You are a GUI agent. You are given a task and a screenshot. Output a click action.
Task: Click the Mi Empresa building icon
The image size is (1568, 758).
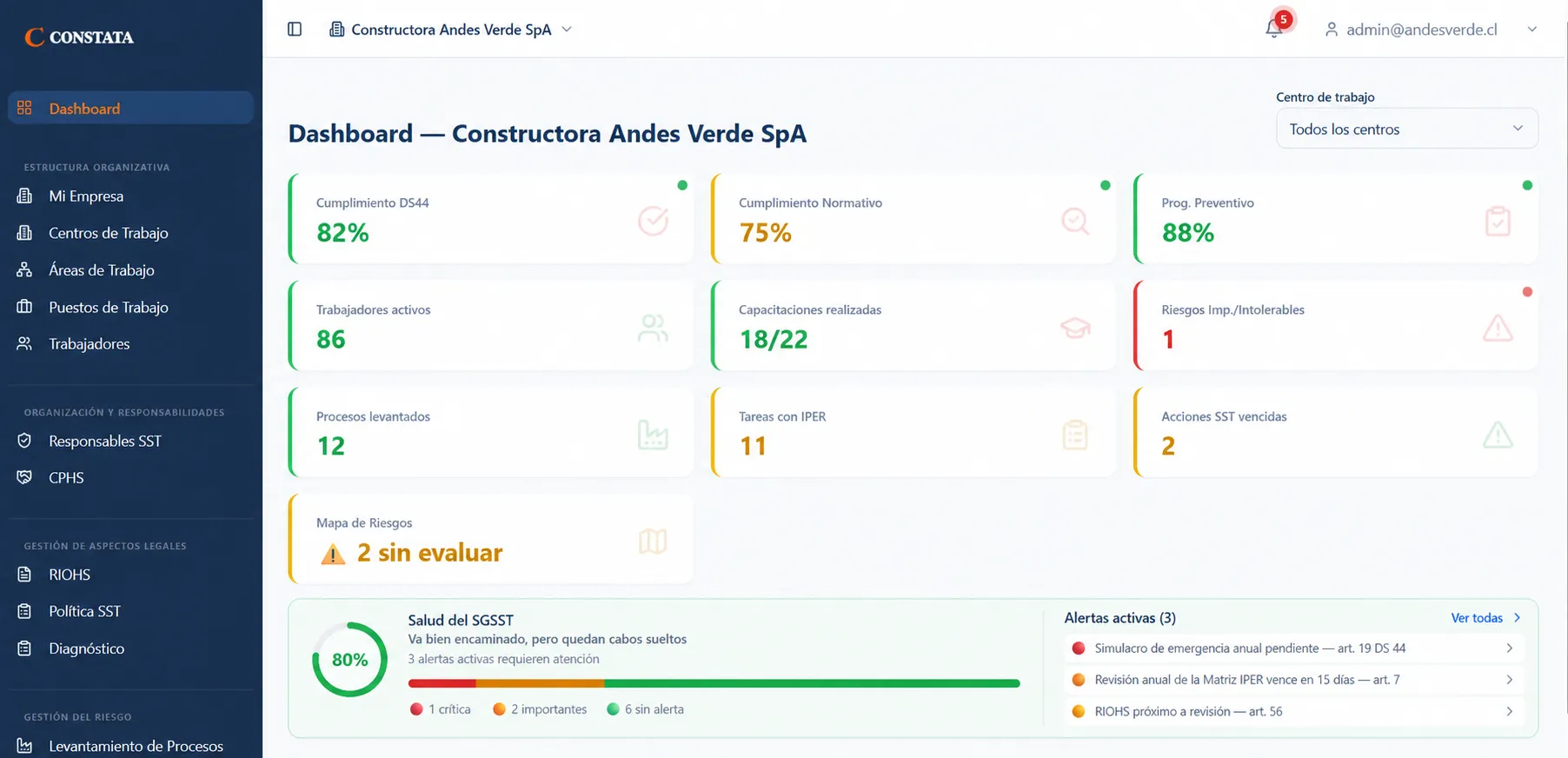pyautogui.click(x=24, y=196)
